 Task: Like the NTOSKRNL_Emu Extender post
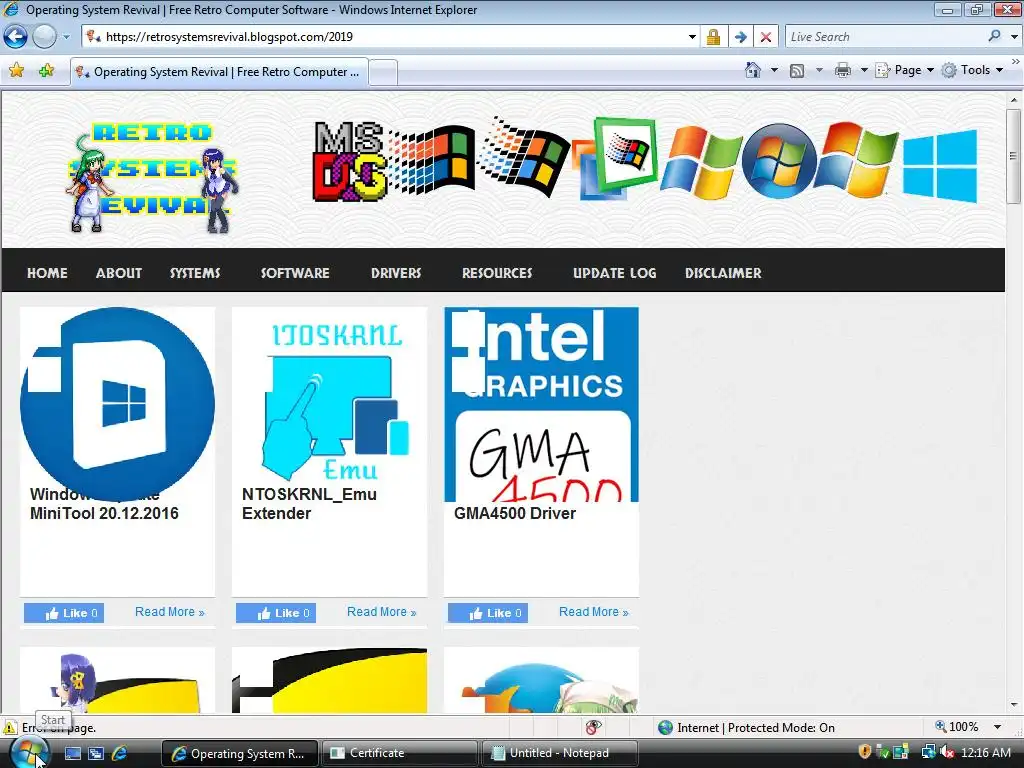[276, 613]
